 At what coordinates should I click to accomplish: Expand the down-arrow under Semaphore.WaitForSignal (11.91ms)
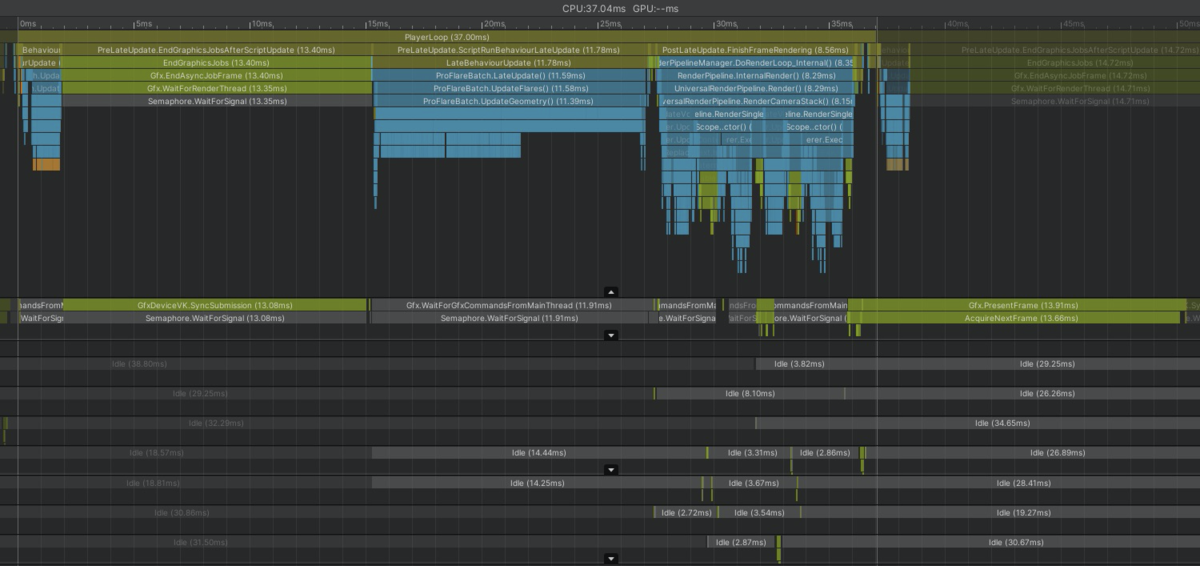tap(612, 336)
